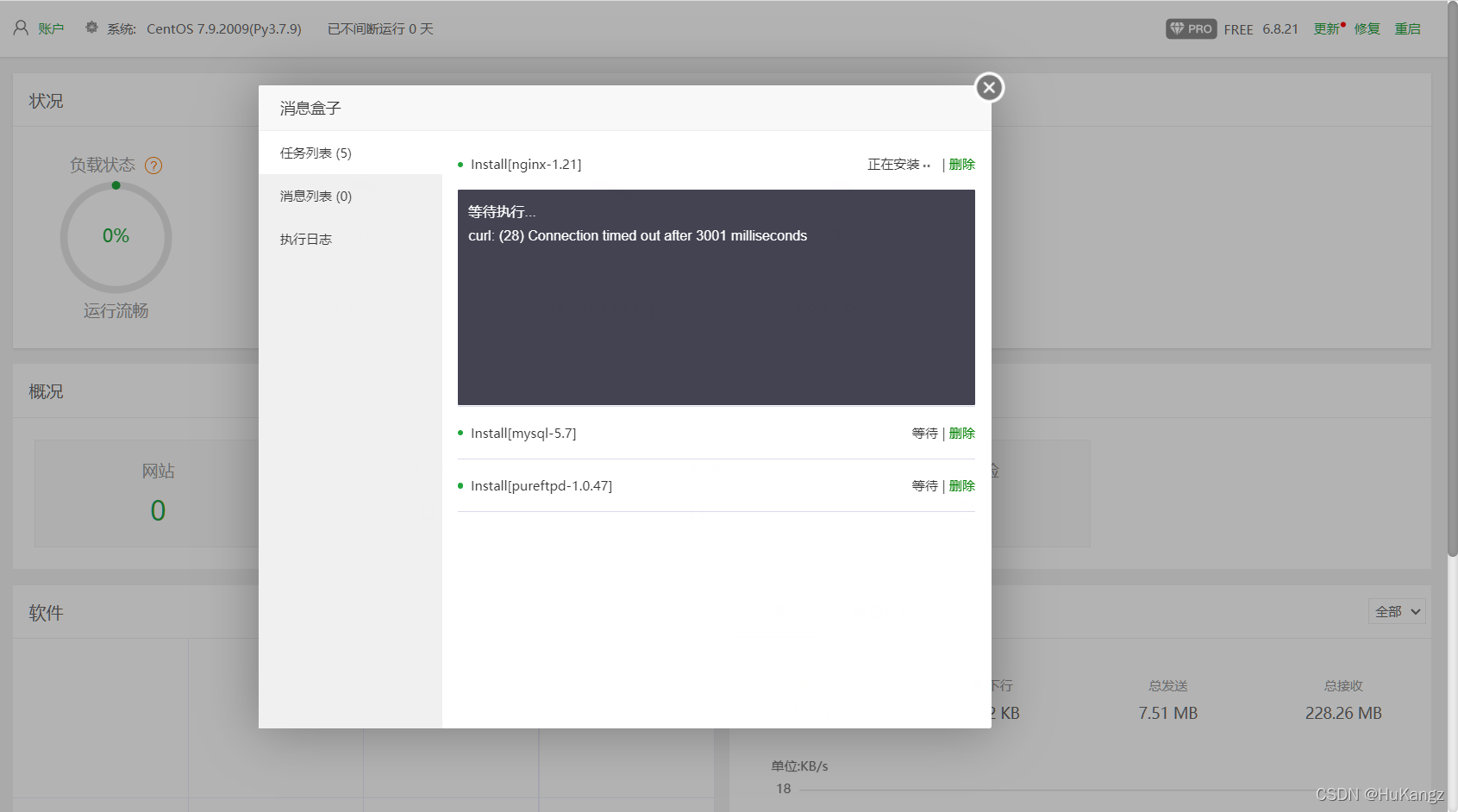Viewport: 1458px width, 812px height.
Task: Open the execution log tab
Action: (350, 239)
